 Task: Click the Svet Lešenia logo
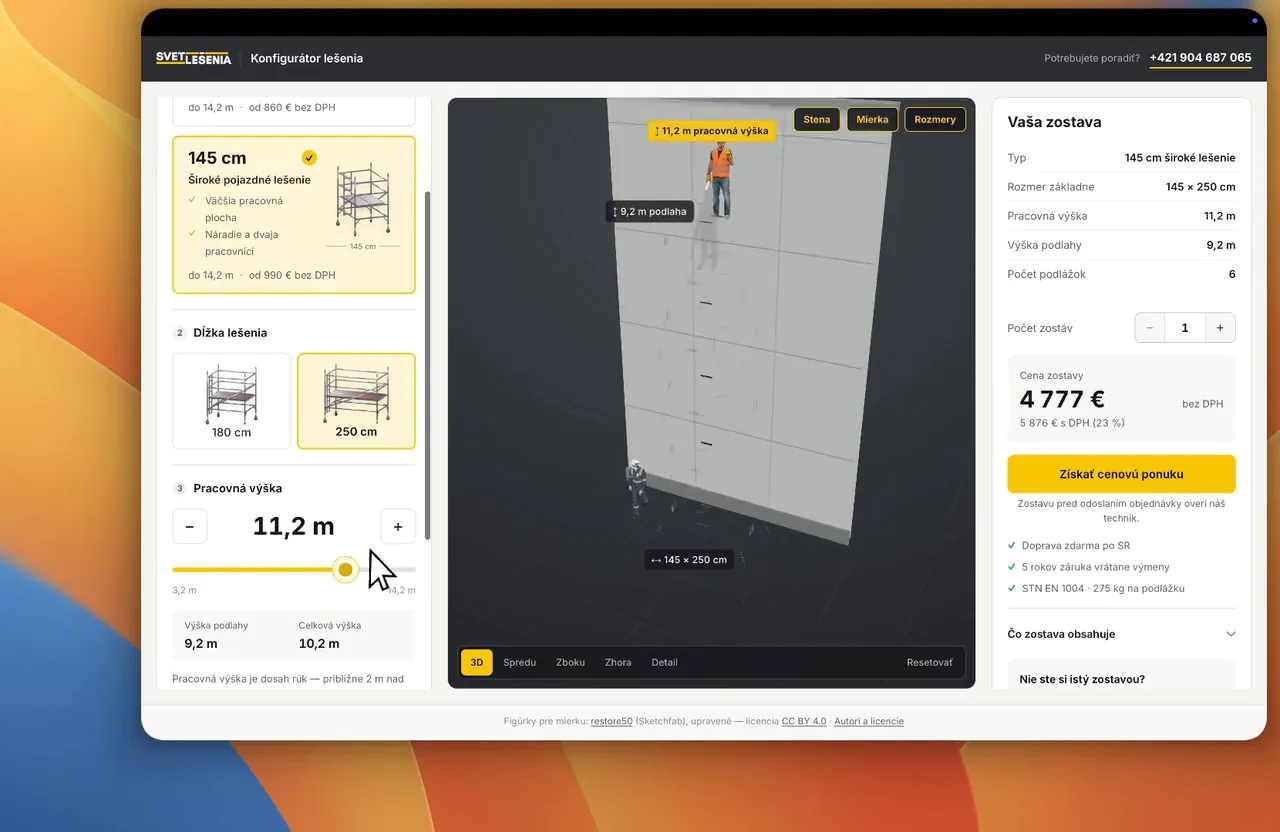click(x=193, y=58)
